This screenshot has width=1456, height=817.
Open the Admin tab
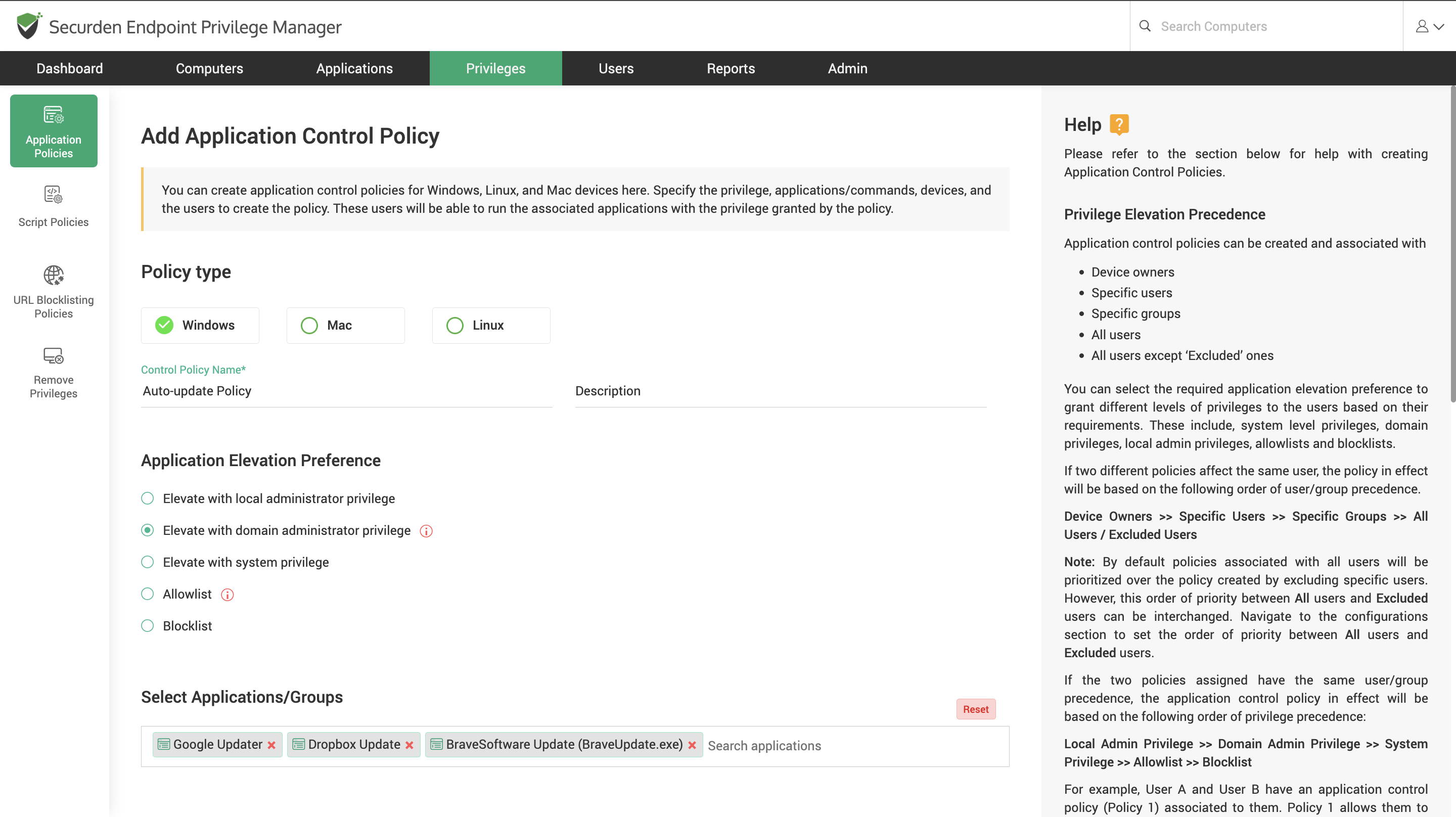[x=847, y=68]
